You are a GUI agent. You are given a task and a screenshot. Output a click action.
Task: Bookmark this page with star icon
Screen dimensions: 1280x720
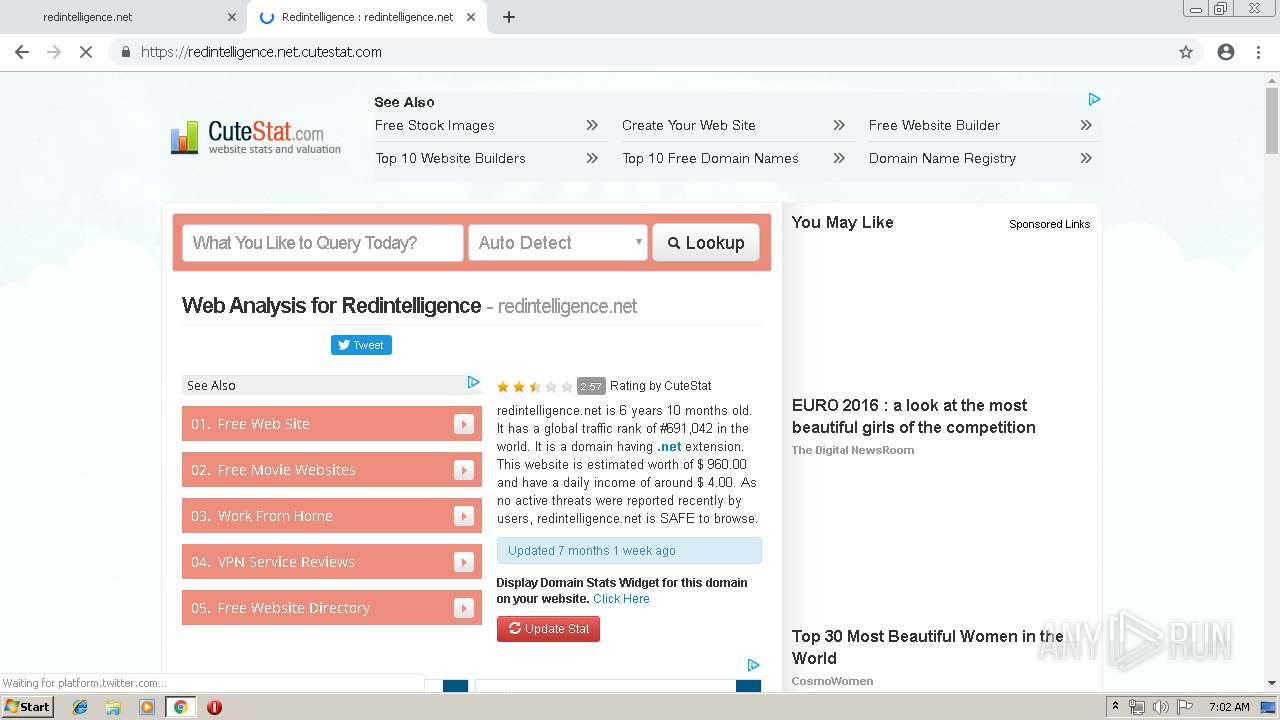click(x=1186, y=52)
